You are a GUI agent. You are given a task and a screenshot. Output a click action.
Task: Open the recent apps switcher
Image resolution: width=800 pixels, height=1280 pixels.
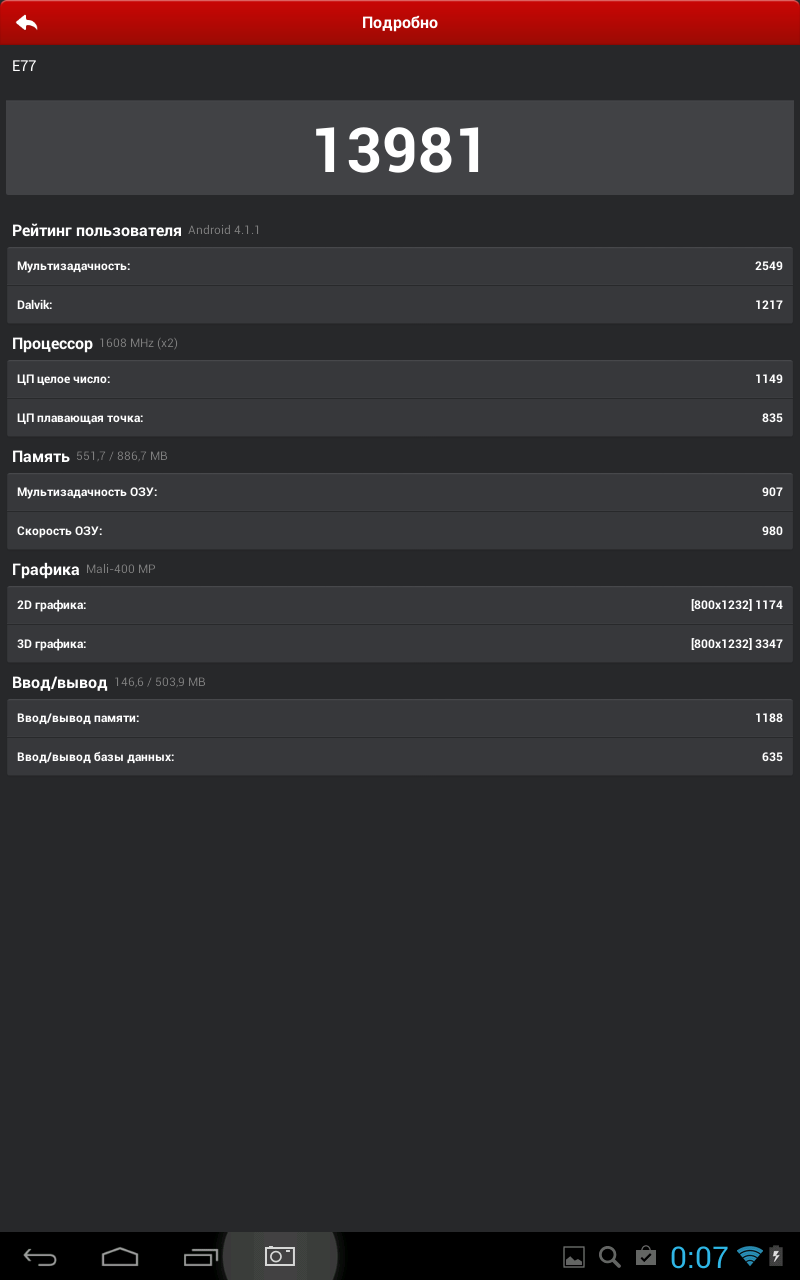click(x=200, y=1256)
